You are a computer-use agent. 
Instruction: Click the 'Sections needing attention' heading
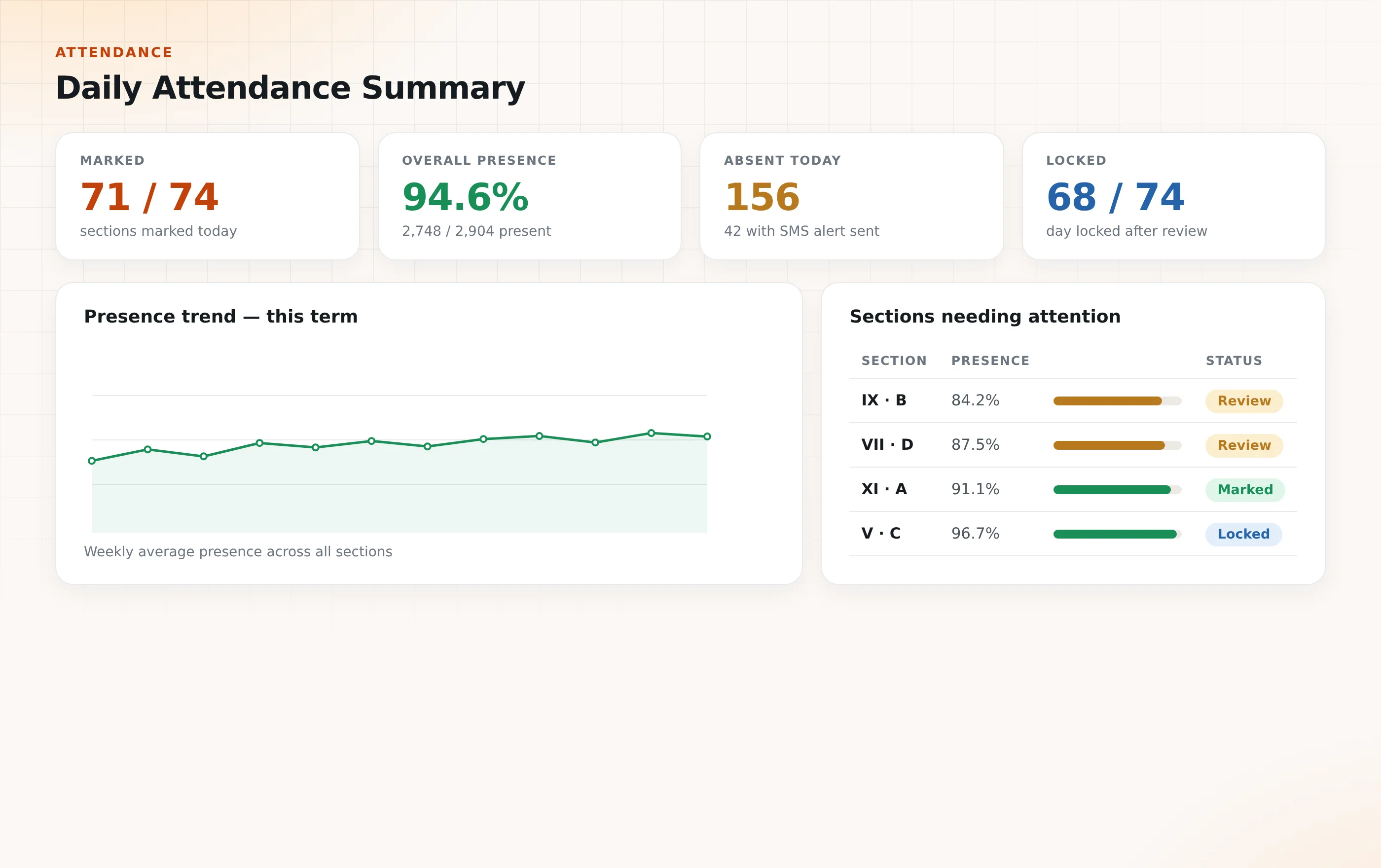point(985,317)
